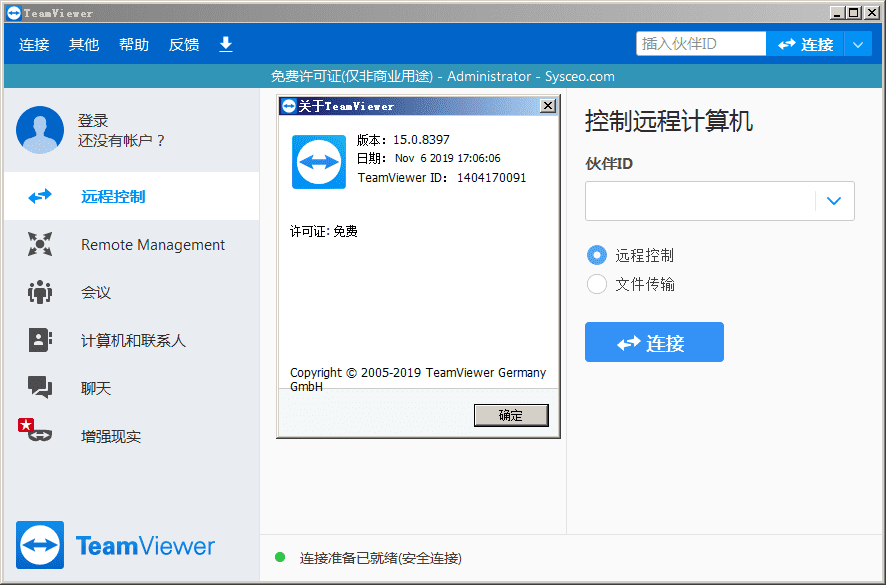
Task: Minimize the TeamViewer main window
Action: tap(837, 12)
